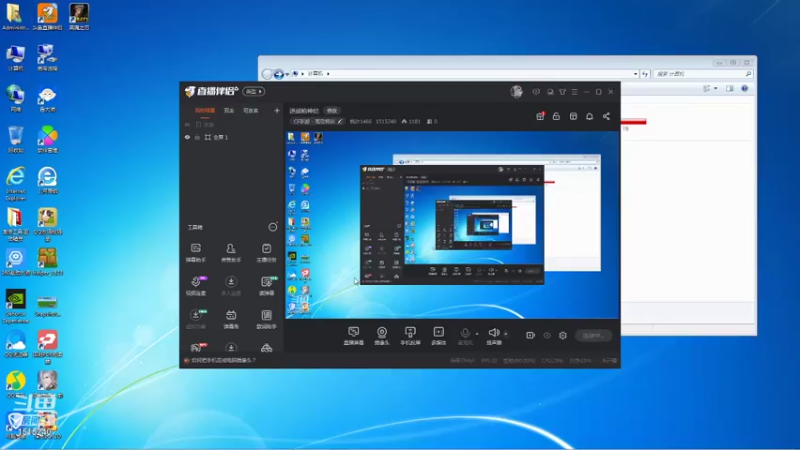Open the message icon next to the avatar
The image size is (800, 450).
pyautogui.click(x=536, y=92)
